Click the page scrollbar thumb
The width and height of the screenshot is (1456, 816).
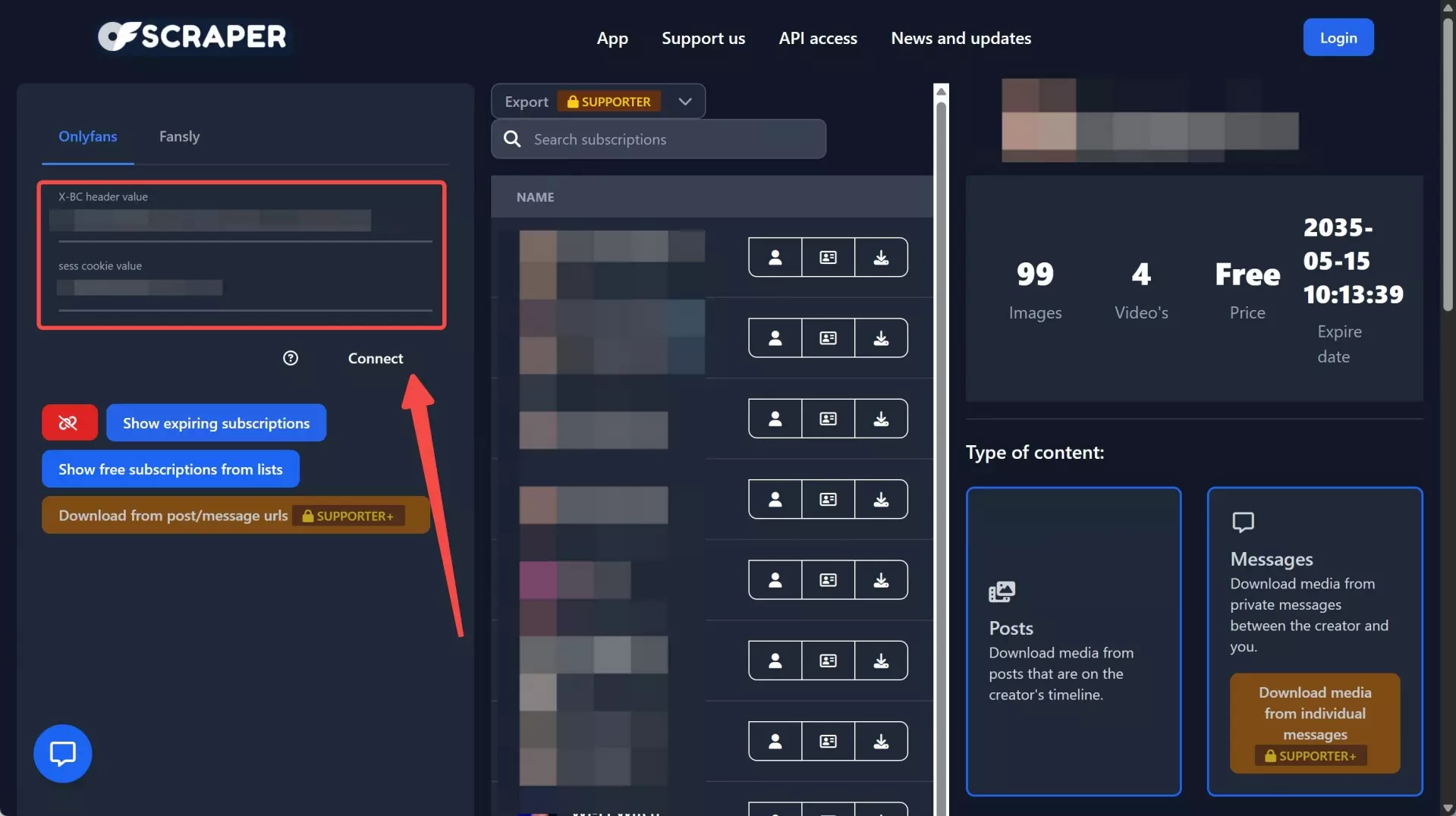(1448, 163)
